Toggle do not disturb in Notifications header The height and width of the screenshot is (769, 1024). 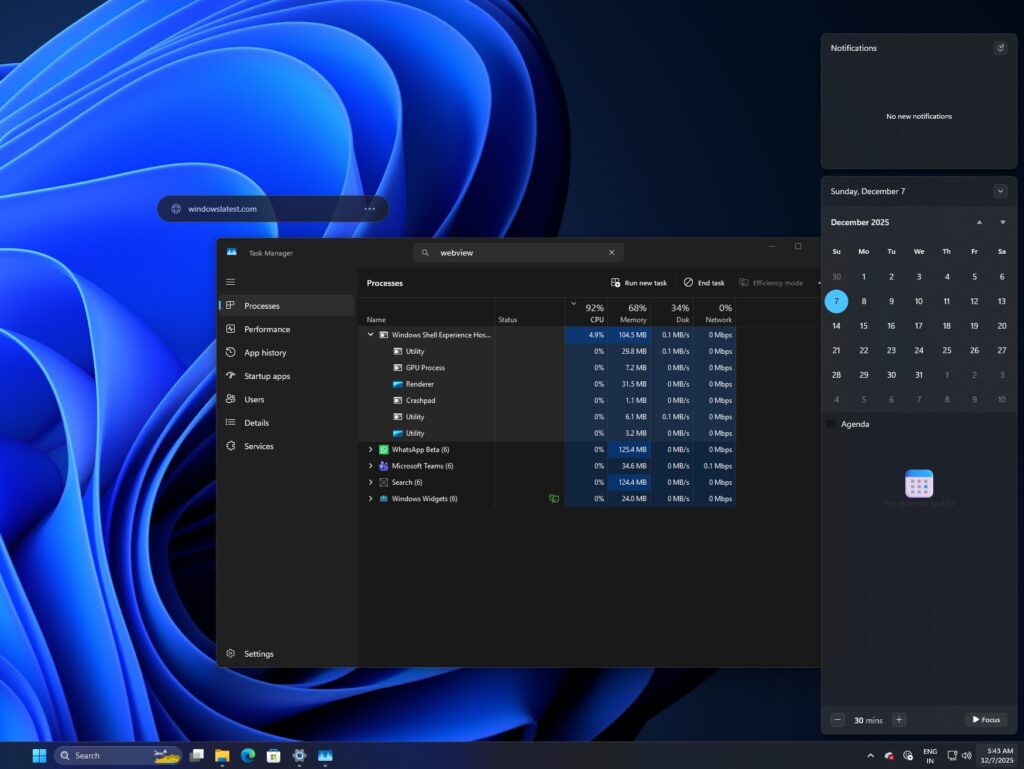click(1000, 48)
